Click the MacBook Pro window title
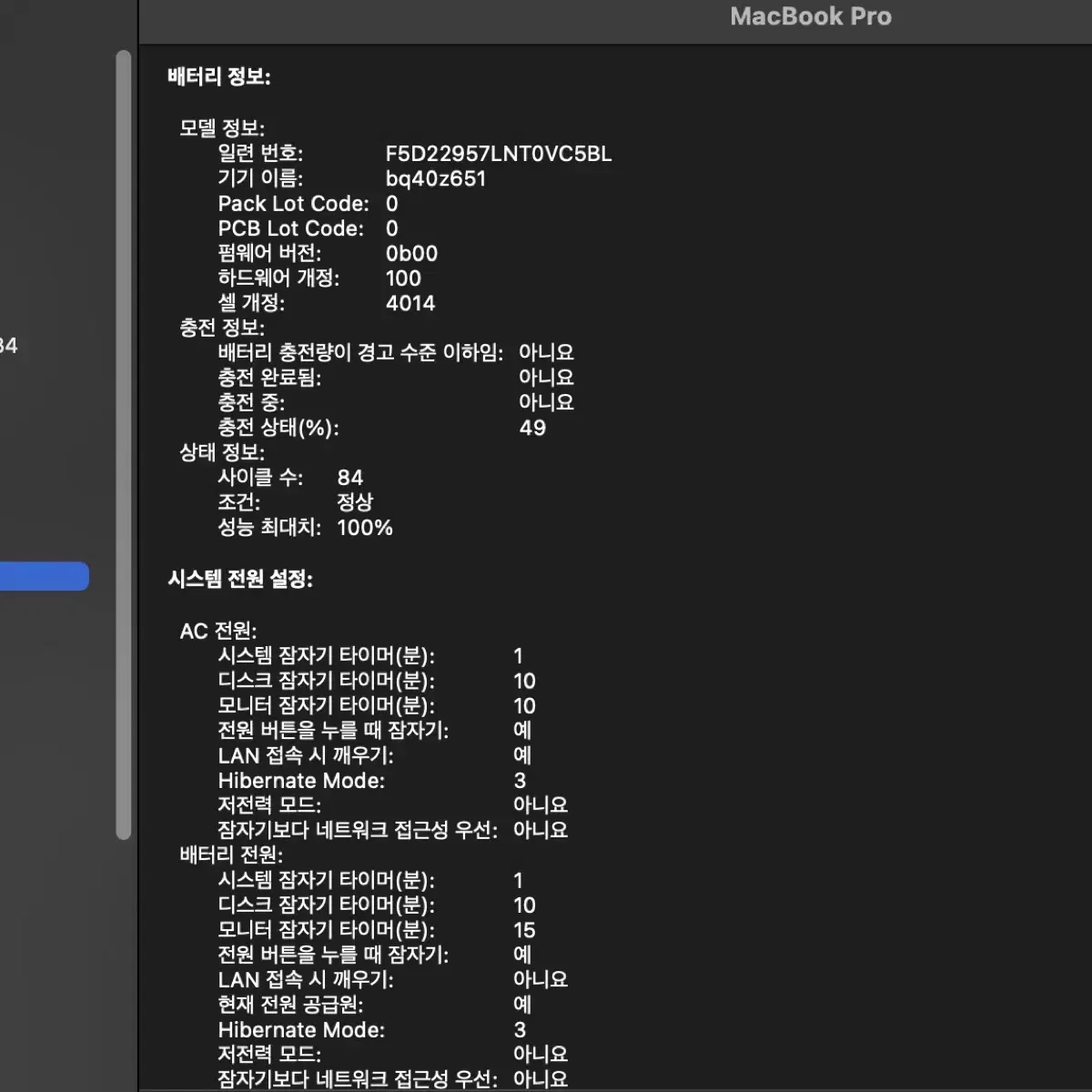1092x1092 pixels. tap(811, 16)
